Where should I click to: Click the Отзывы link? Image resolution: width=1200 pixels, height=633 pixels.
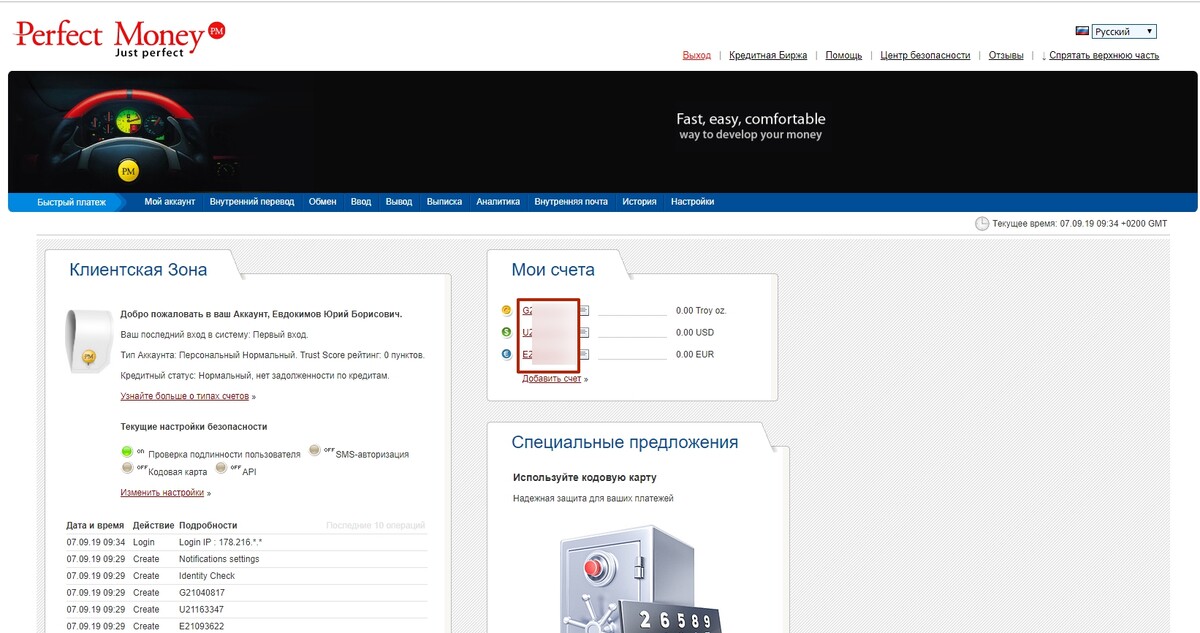1006,56
